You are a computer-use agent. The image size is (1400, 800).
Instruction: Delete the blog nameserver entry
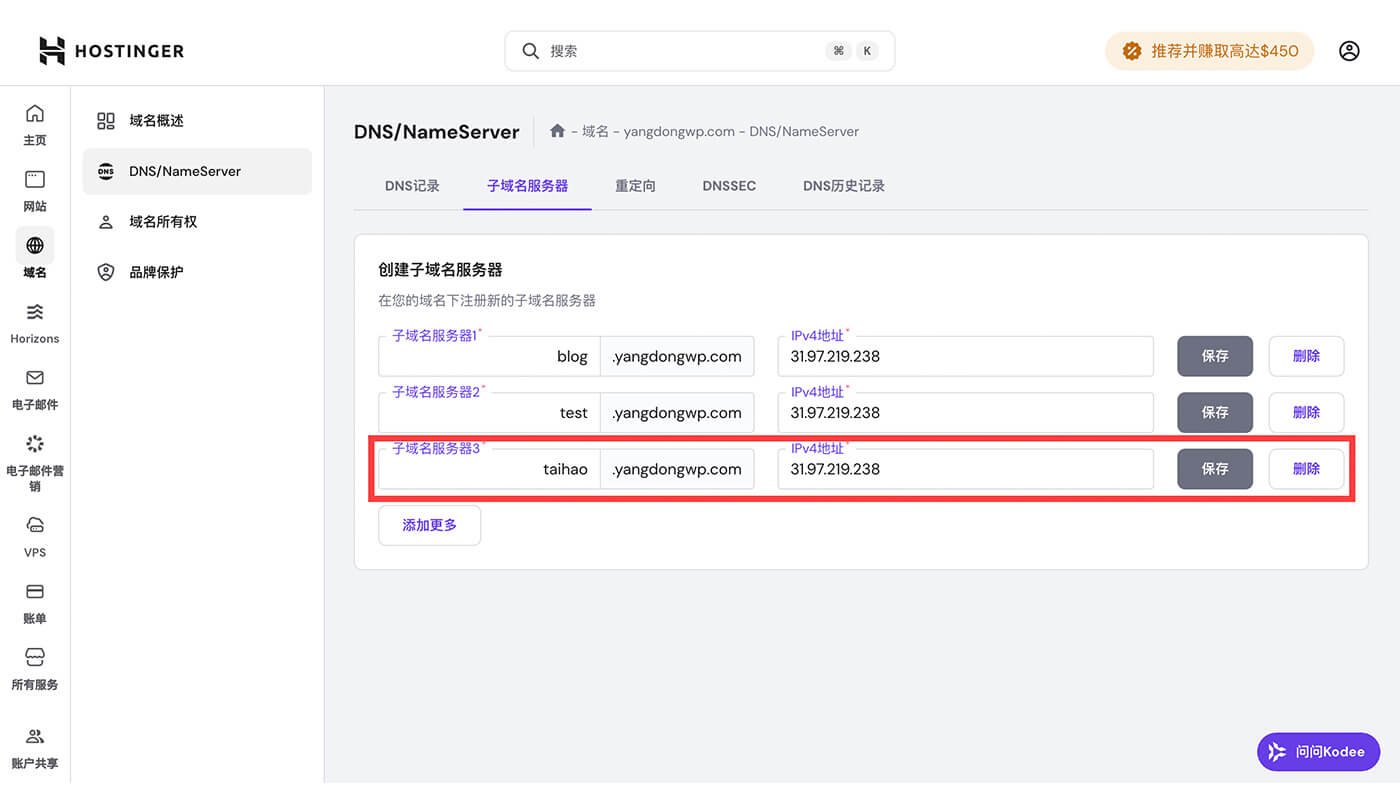[x=1306, y=356]
